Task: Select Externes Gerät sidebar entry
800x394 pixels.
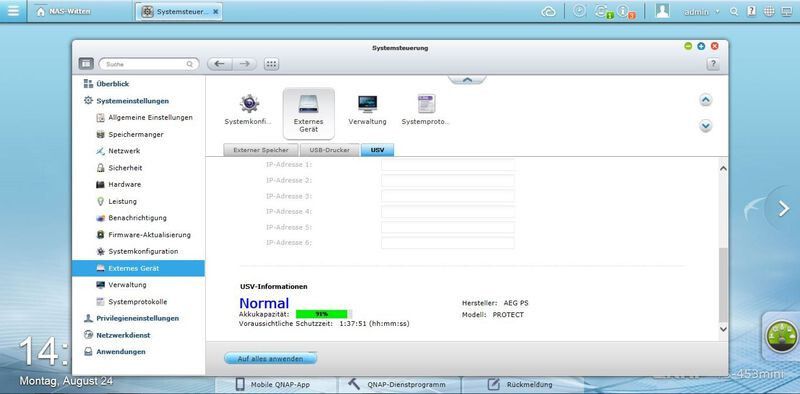Action: pos(138,268)
